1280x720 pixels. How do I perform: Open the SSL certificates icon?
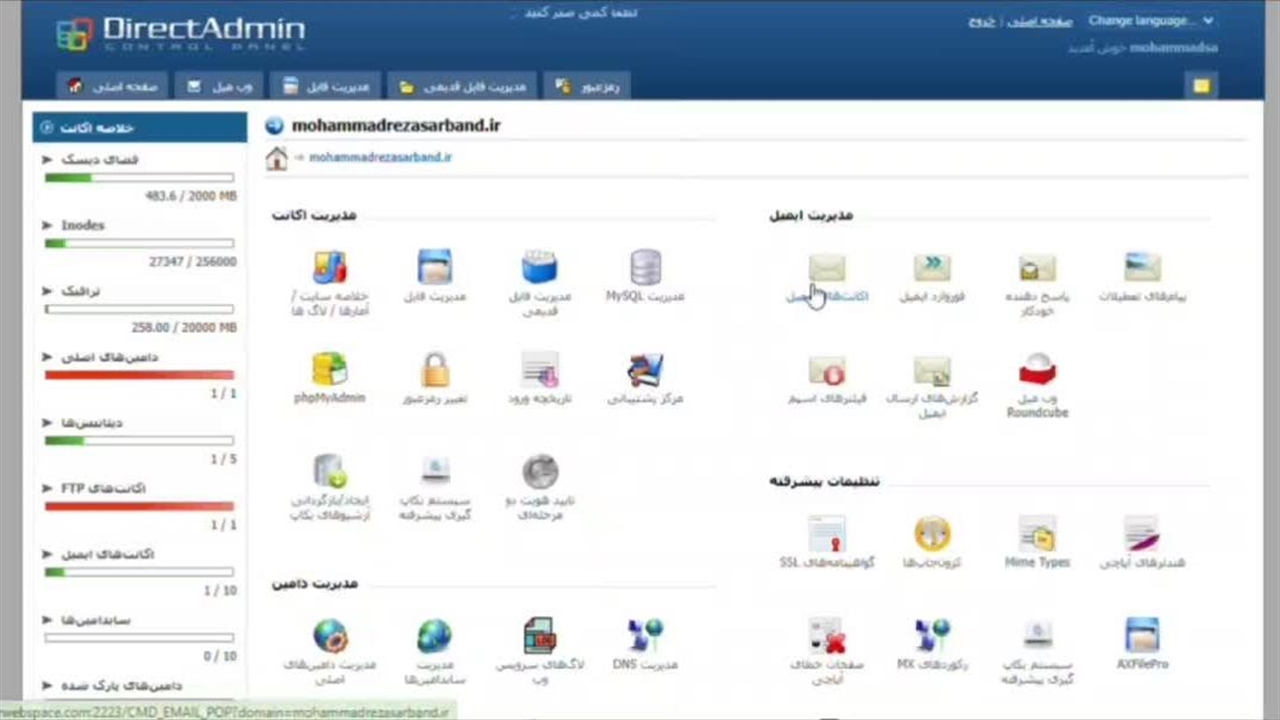[x=827, y=535]
